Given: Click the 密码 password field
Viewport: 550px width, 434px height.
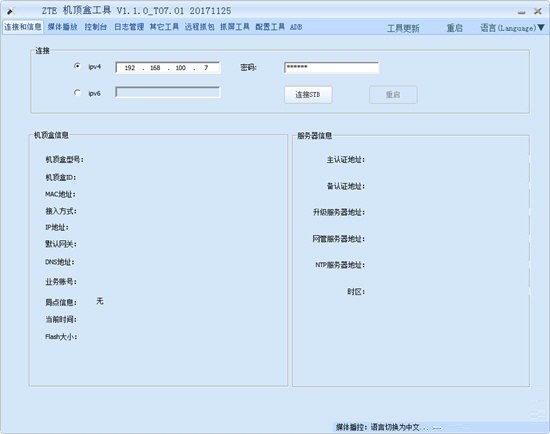Looking at the screenshot, I should [331, 67].
